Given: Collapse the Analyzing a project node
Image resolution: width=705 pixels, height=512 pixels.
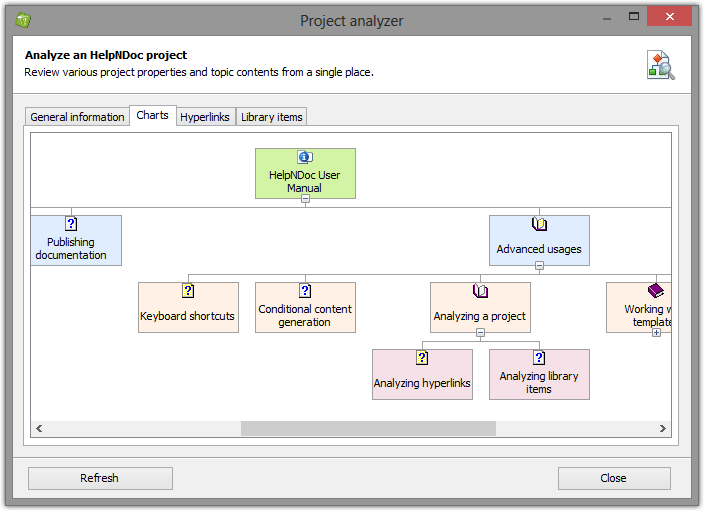Looking at the screenshot, I should point(480,333).
